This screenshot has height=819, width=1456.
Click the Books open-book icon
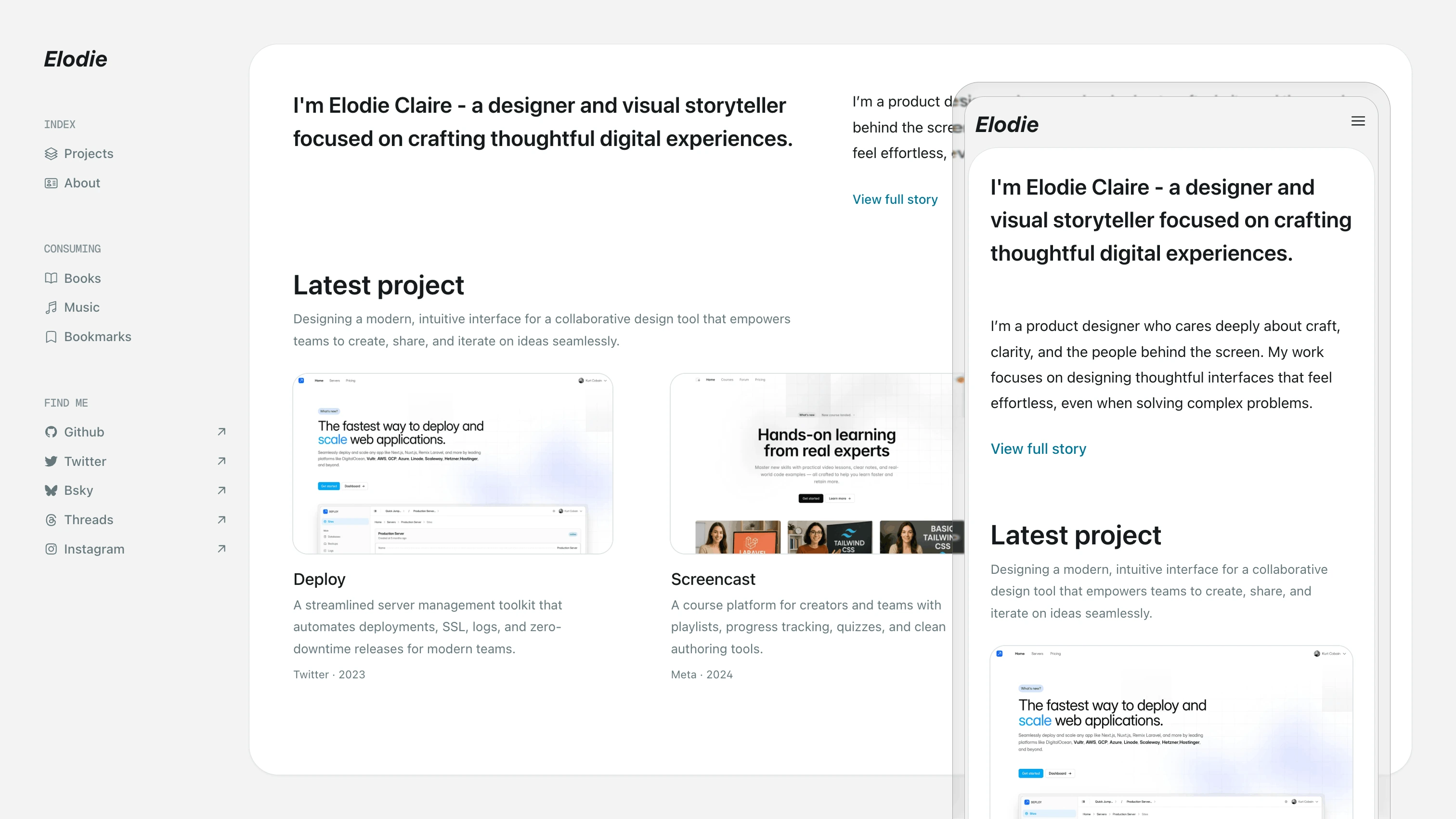point(51,278)
